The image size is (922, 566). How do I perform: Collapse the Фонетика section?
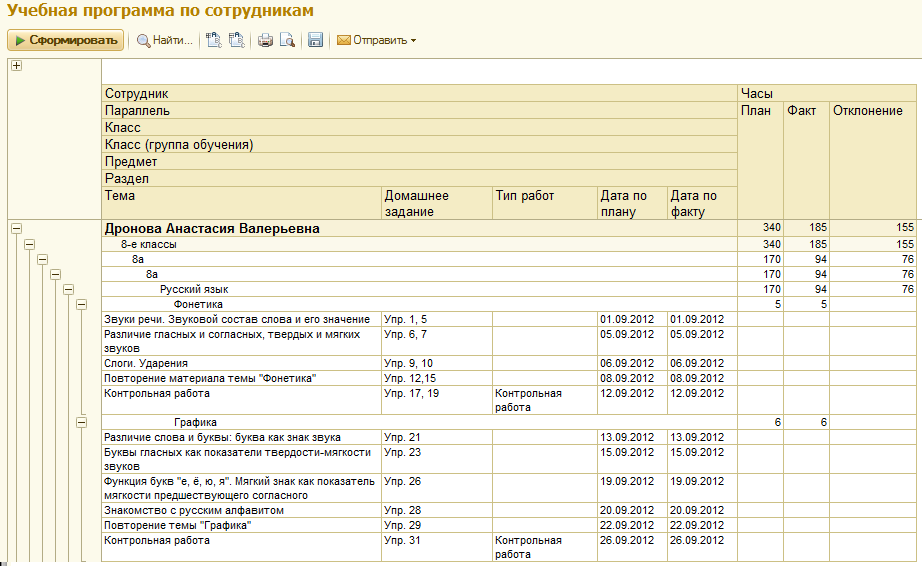click(82, 304)
